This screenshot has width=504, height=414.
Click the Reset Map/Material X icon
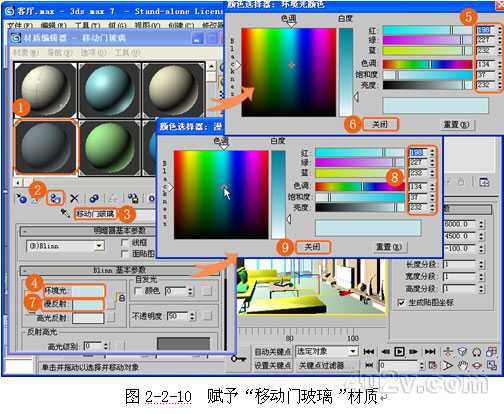(74, 199)
